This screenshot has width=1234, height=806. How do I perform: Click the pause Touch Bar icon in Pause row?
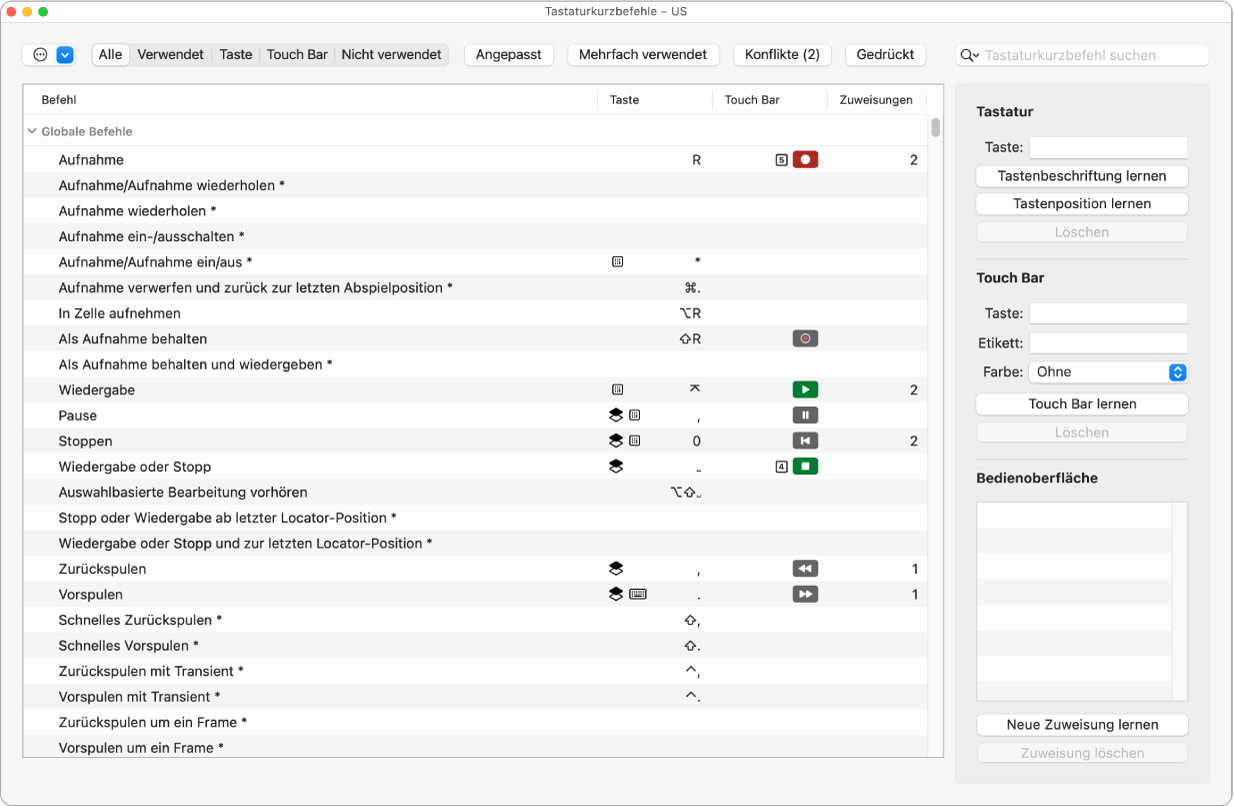(805, 416)
